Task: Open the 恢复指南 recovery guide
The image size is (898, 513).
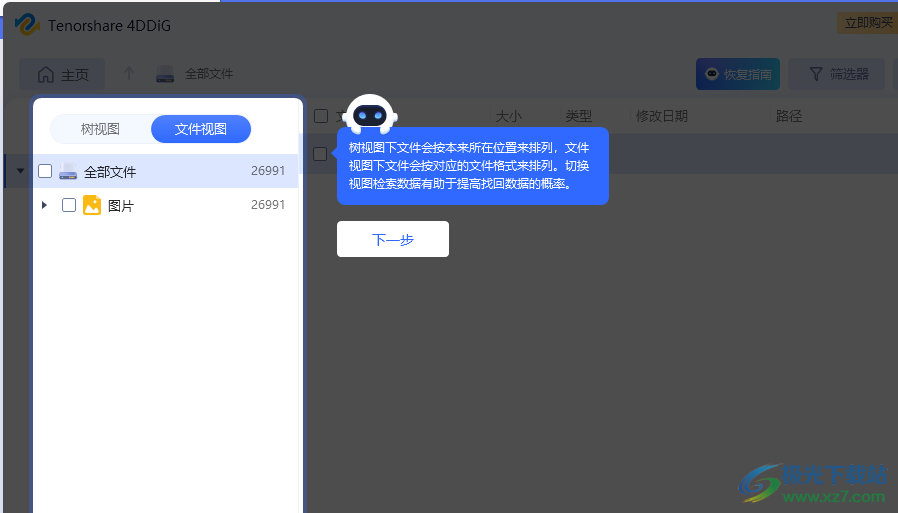Action: (x=738, y=74)
